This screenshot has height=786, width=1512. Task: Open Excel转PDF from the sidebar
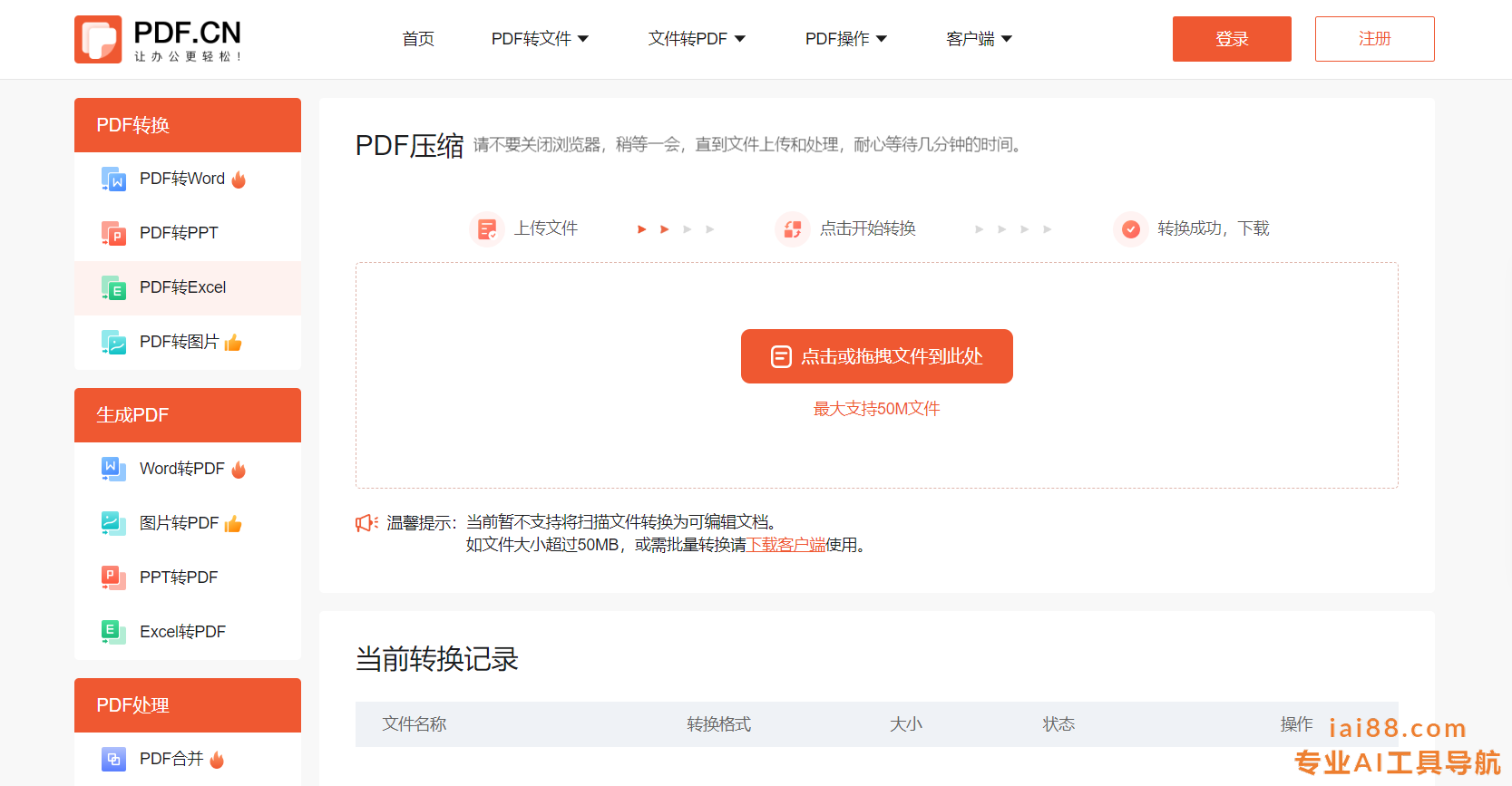click(188, 633)
